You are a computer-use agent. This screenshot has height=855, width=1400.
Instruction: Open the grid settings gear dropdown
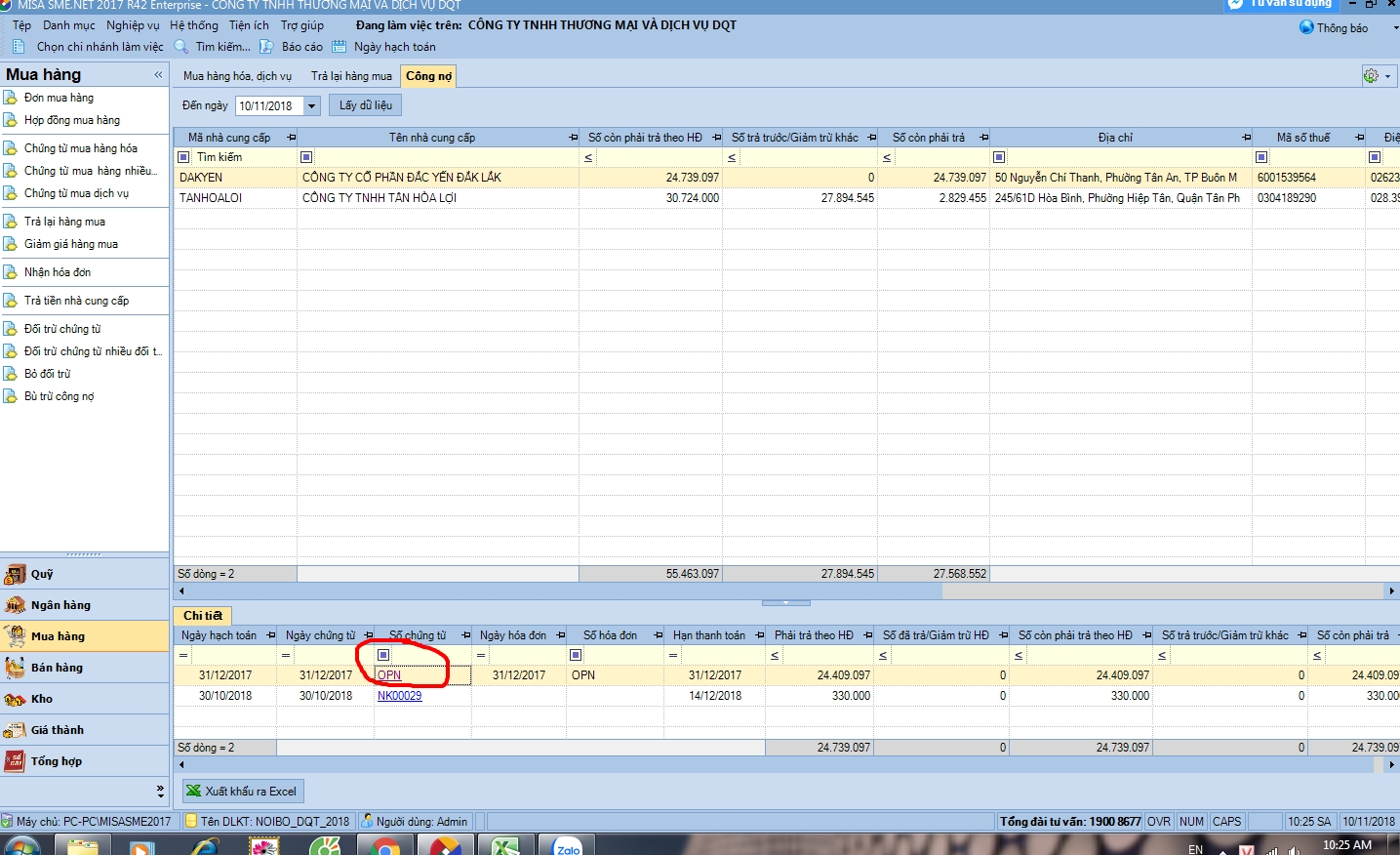(1379, 76)
